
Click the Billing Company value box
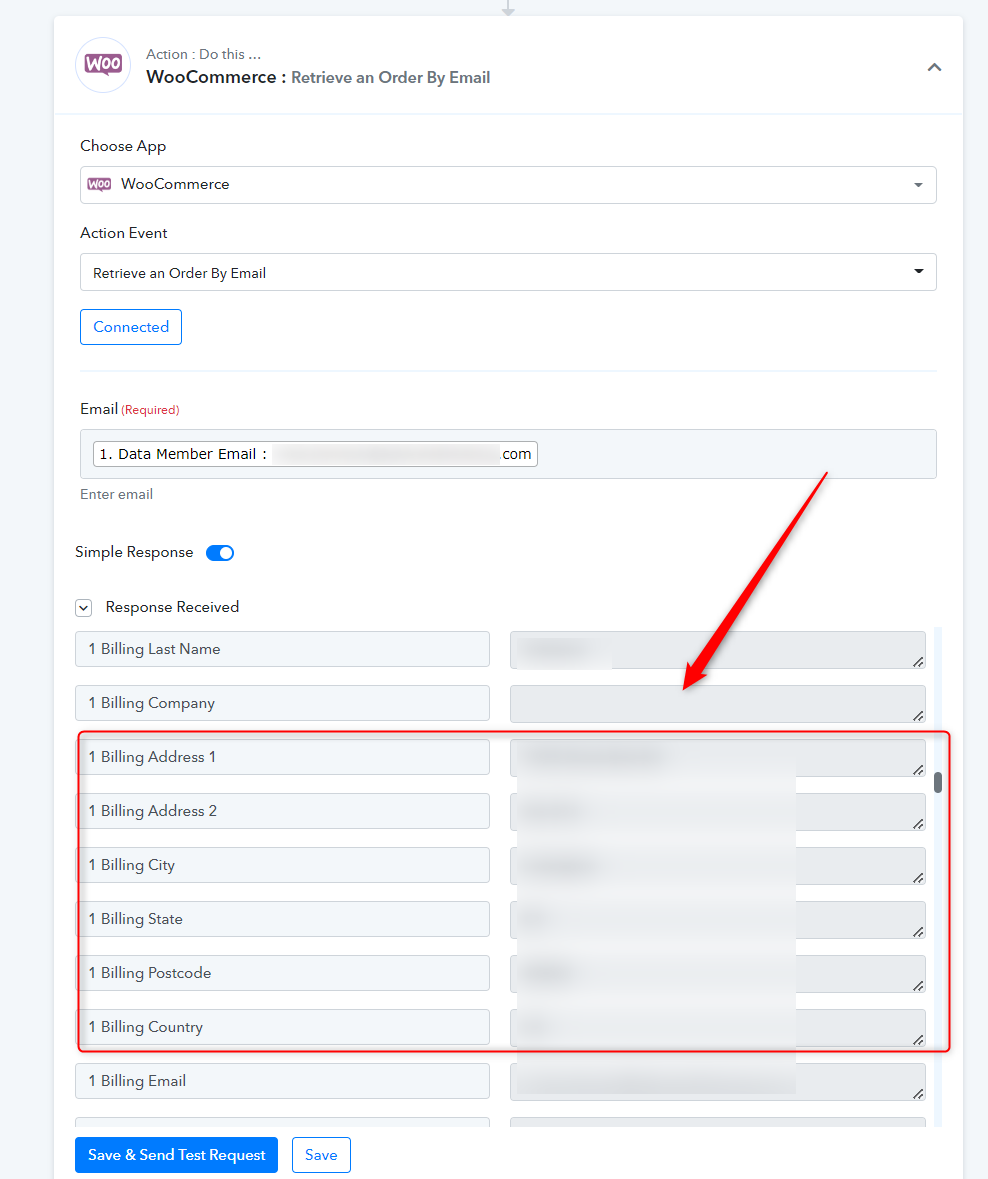(718, 704)
